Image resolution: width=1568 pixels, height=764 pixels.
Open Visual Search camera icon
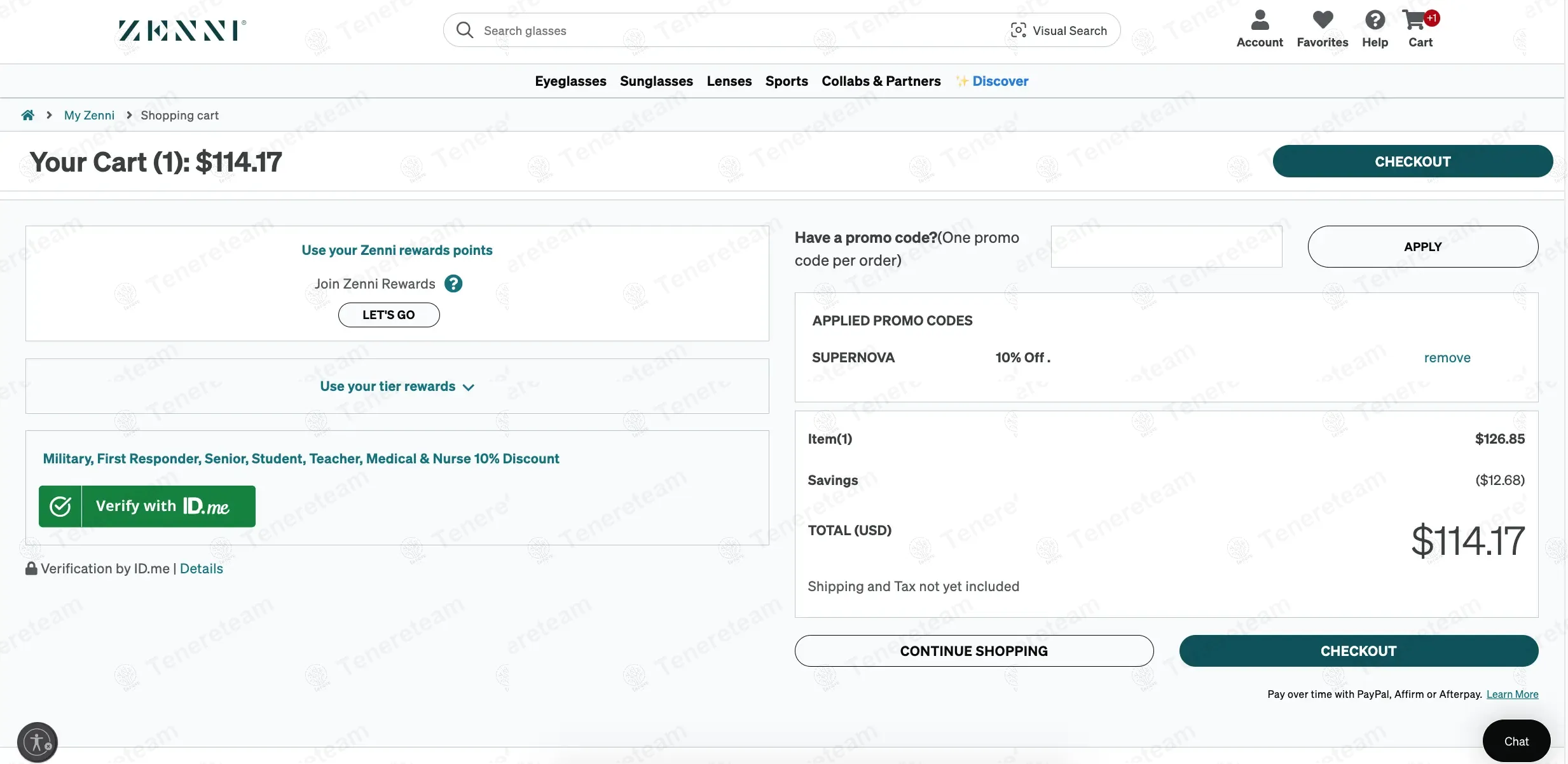(x=1018, y=31)
